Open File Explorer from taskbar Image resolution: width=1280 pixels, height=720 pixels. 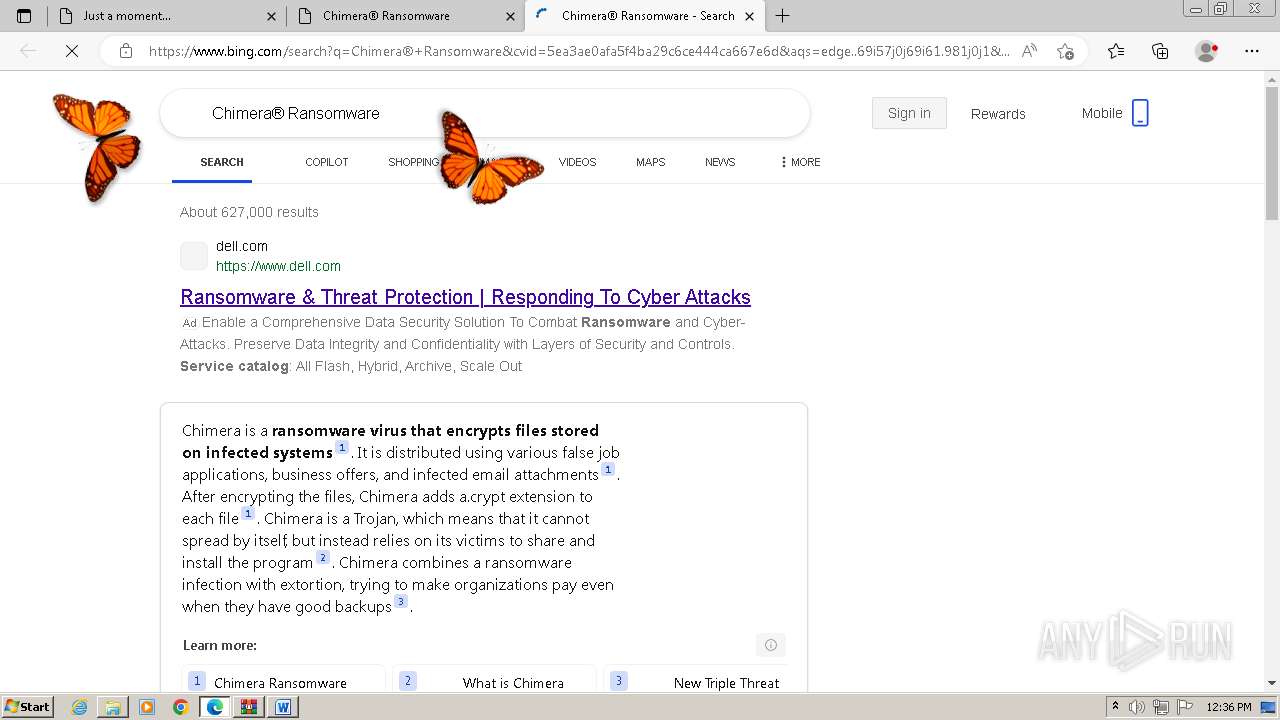point(113,707)
